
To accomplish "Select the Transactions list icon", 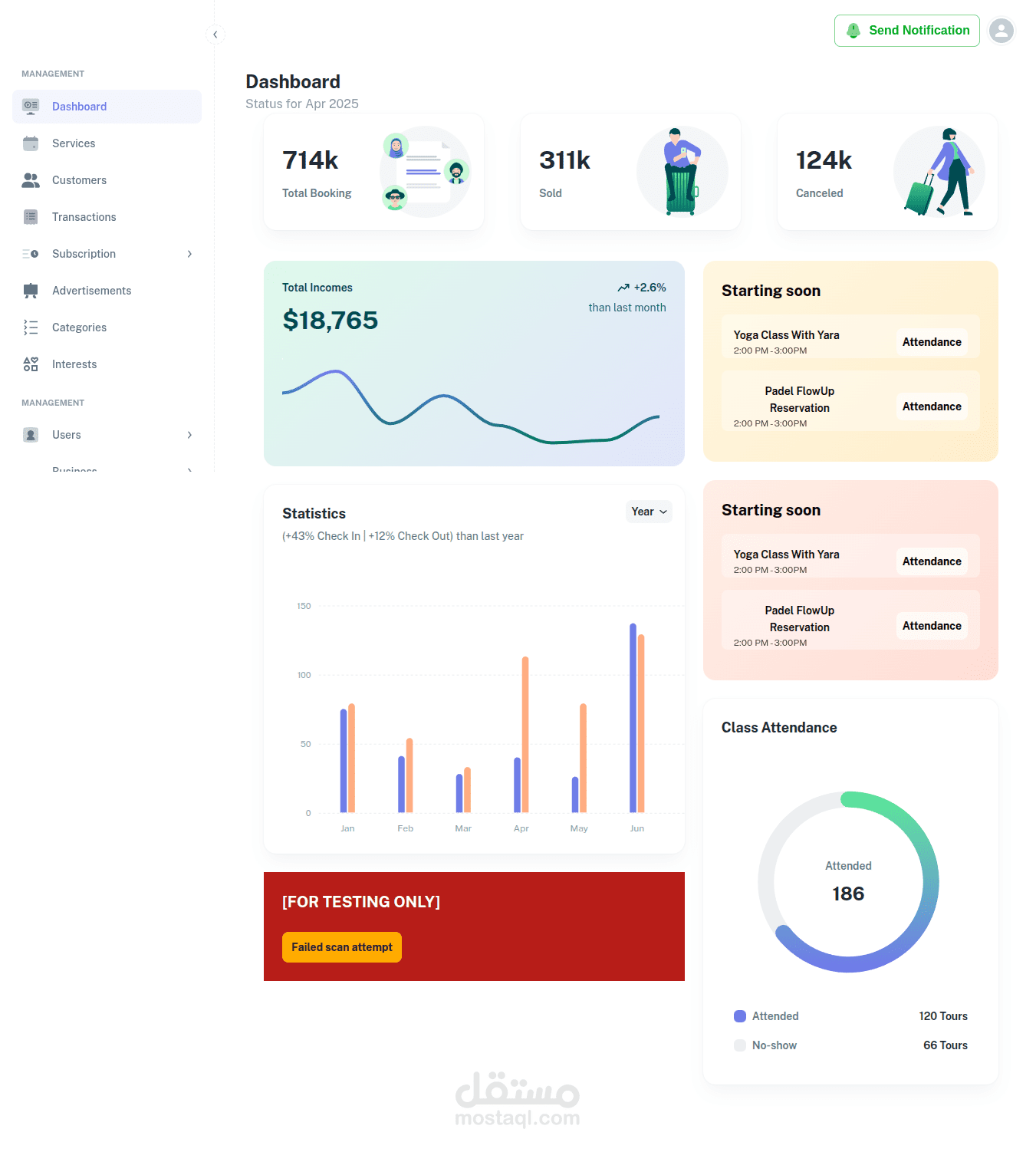I will click(x=31, y=217).
